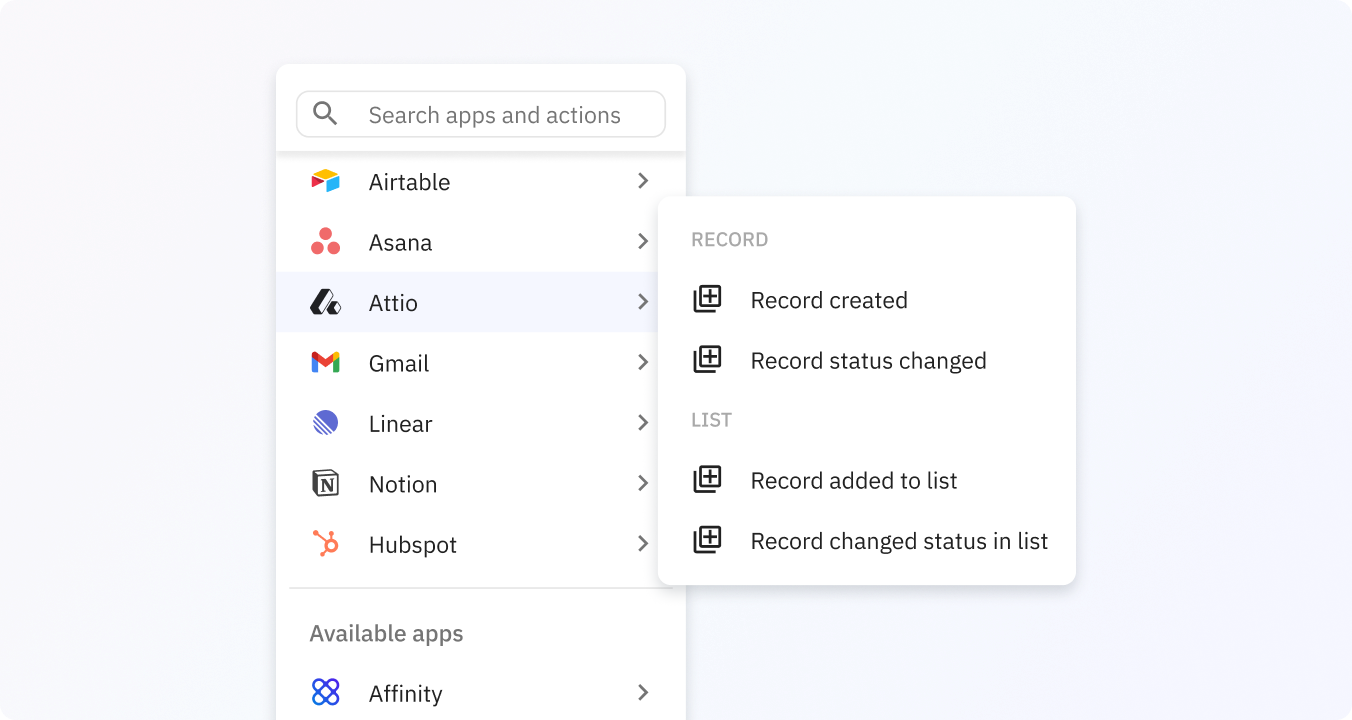Screen dimensions: 1352x720
Task: Expand the Affinity submenu chevron
Action: [x=643, y=692]
